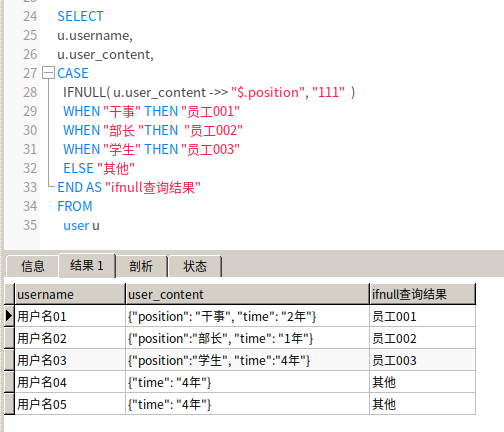Viewport: 504px width, 432px height.
Task: Click the "其他" string on line 32
Action: coord(116,168)
